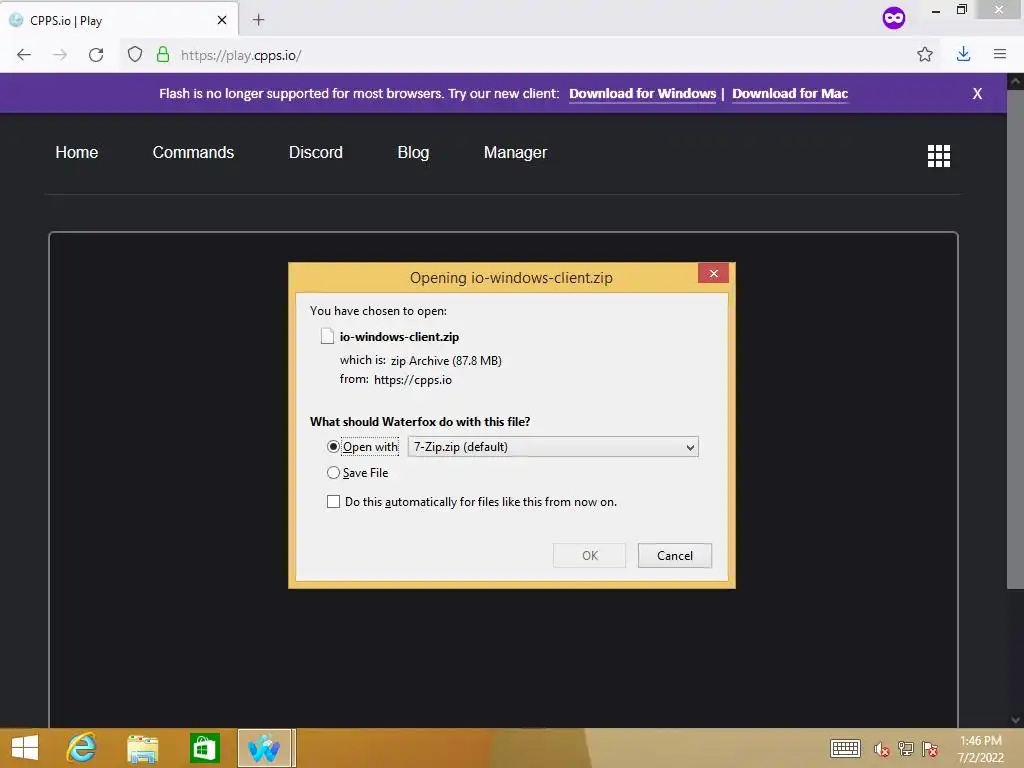Image resolution: width=1024 pixels, height=768 pixels.
Task: Open Action Center flag icon
Action: point(930,749)
